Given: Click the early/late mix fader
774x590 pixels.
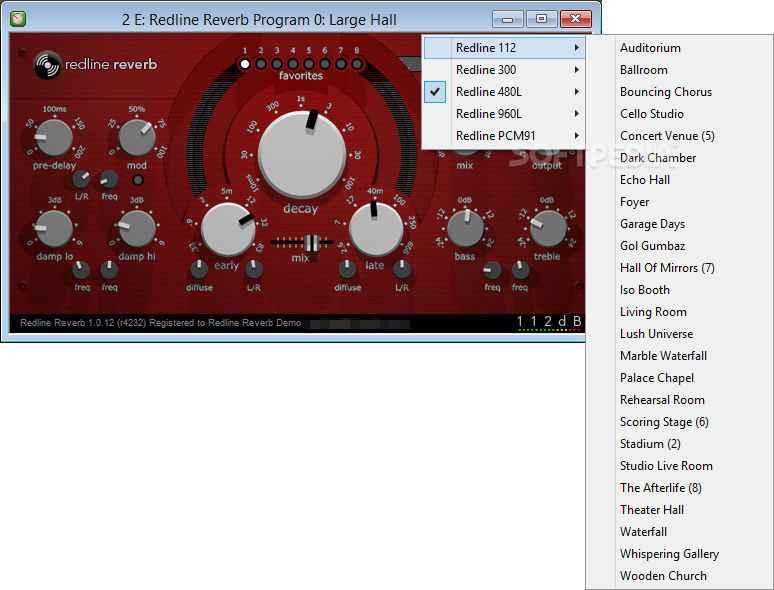Looking at the screenshot, I should coord(311,242).
